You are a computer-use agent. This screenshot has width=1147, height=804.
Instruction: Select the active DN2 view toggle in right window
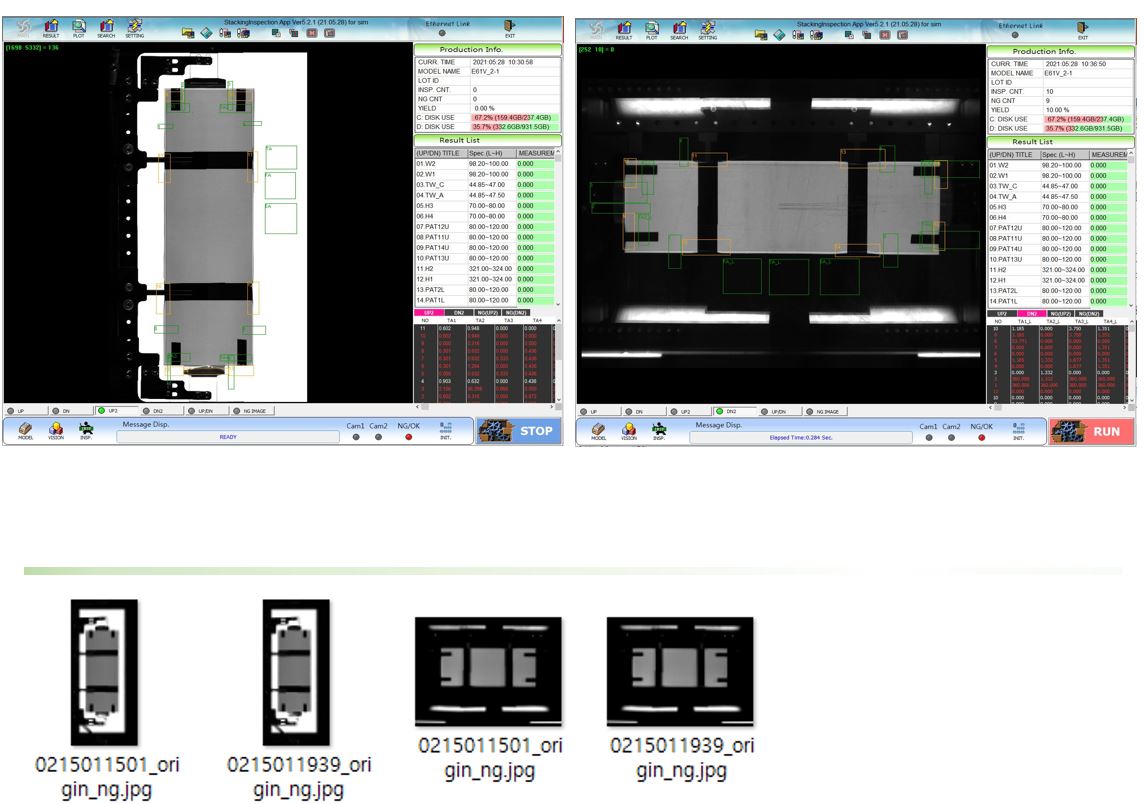(735, 412)
